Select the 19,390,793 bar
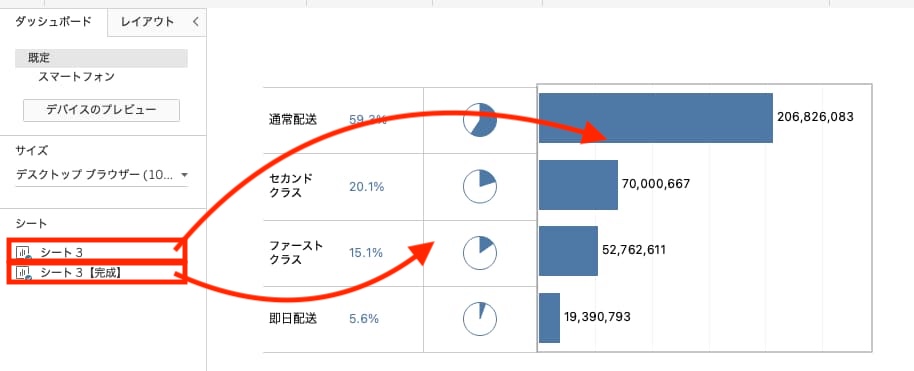 pyautogui.click(x=549, y=318)
